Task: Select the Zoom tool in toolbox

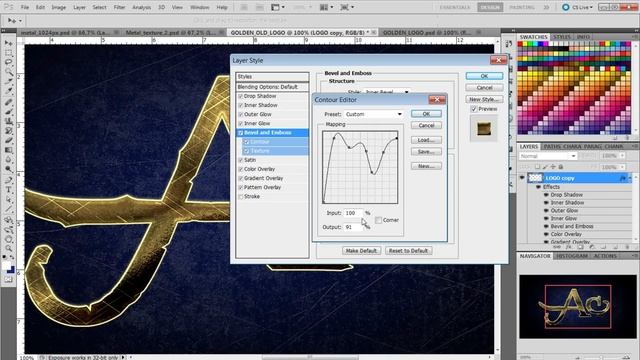Action: point(9,249)
